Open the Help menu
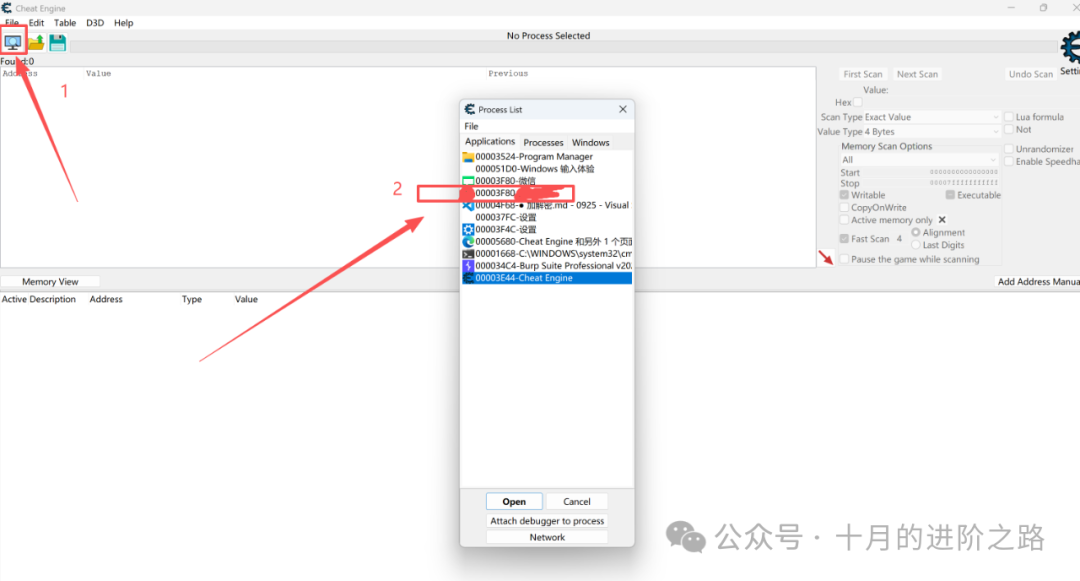Viewport: 1080px width, 581px height. pos(124,23)
